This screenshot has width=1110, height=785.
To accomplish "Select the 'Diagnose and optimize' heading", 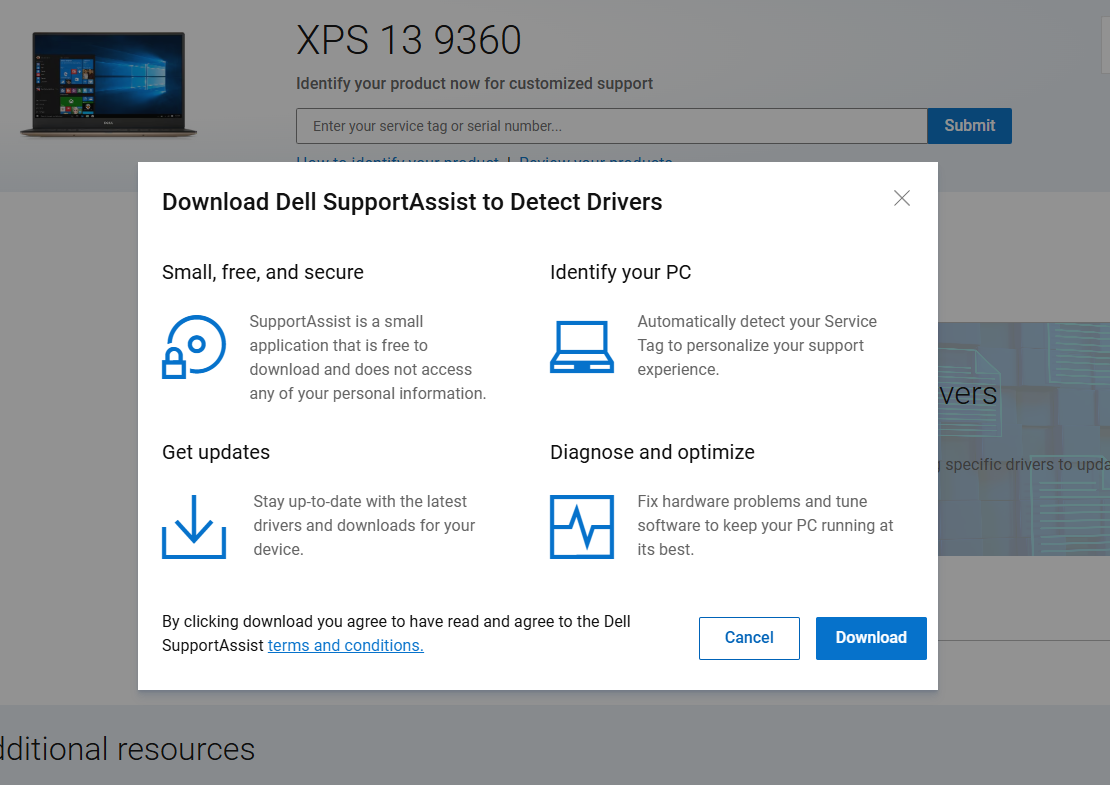I will point(652,452).
